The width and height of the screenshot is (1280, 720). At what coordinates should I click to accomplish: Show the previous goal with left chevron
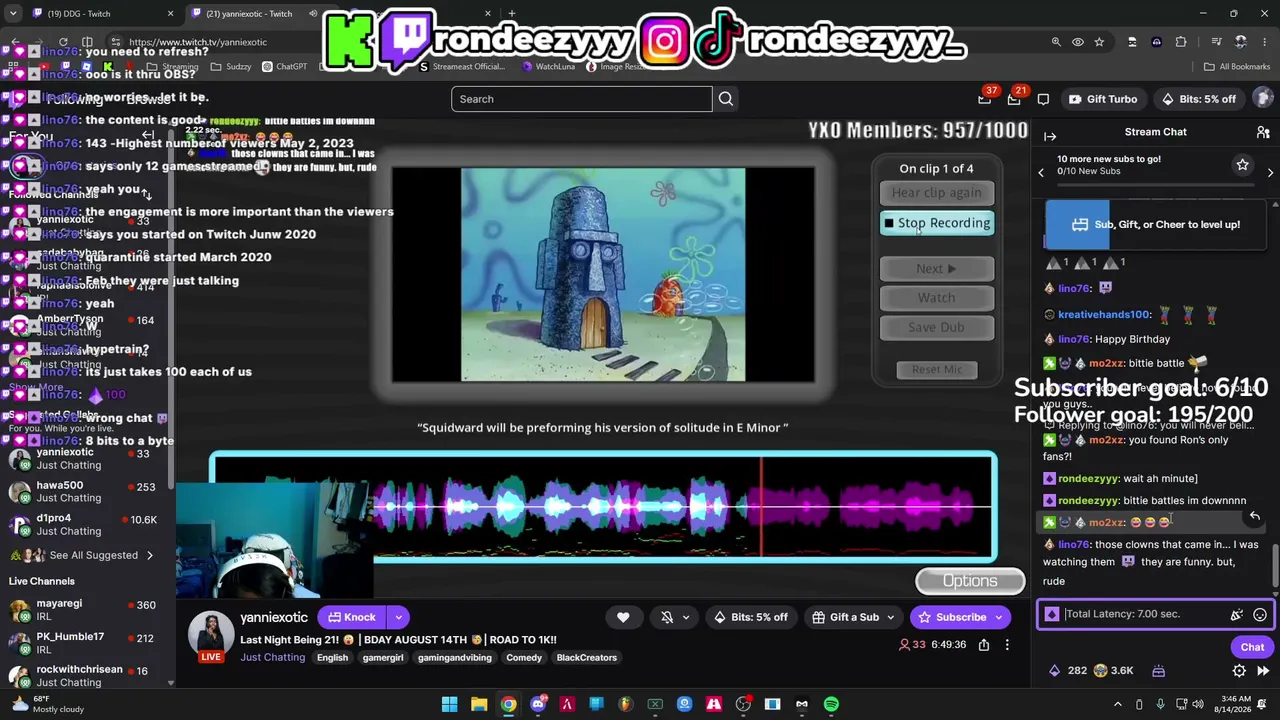tap(1041, 173)
